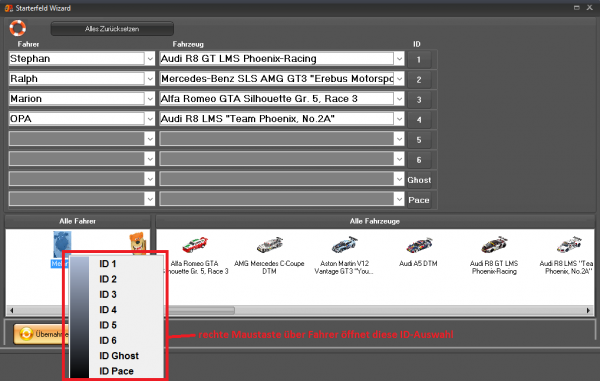Expand the driver dropdown for ID 5 row
The width and height of the screenshot is (600, 381).
[150, 139]
